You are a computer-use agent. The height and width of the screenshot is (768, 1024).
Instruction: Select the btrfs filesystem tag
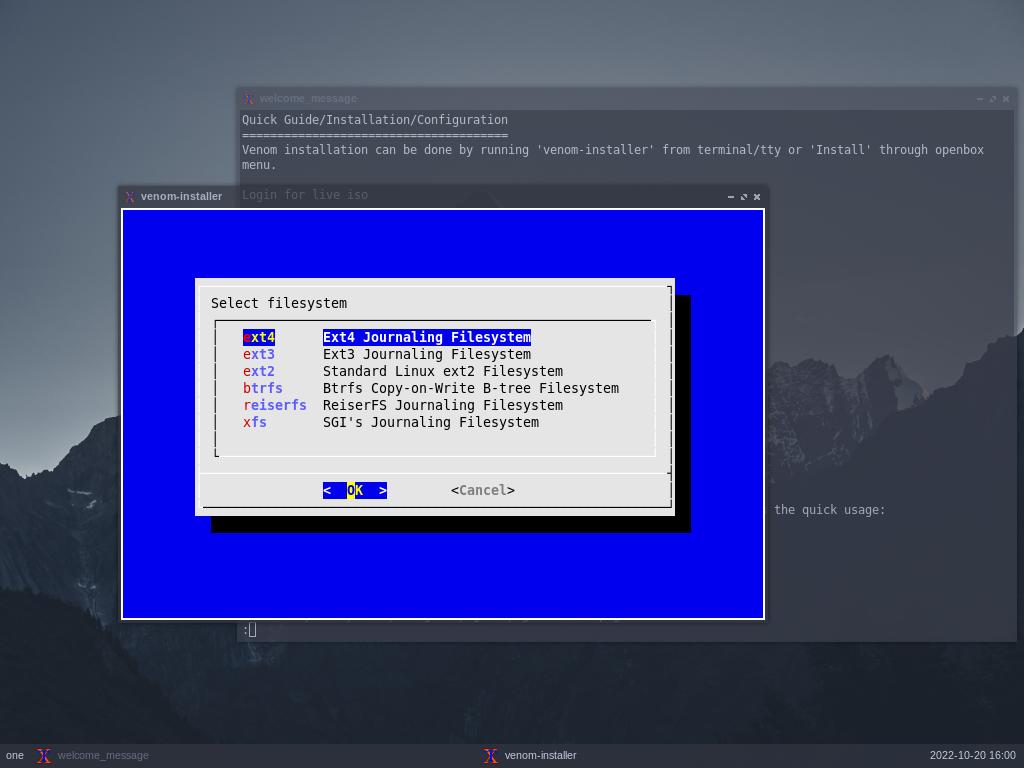click(263, 388)
